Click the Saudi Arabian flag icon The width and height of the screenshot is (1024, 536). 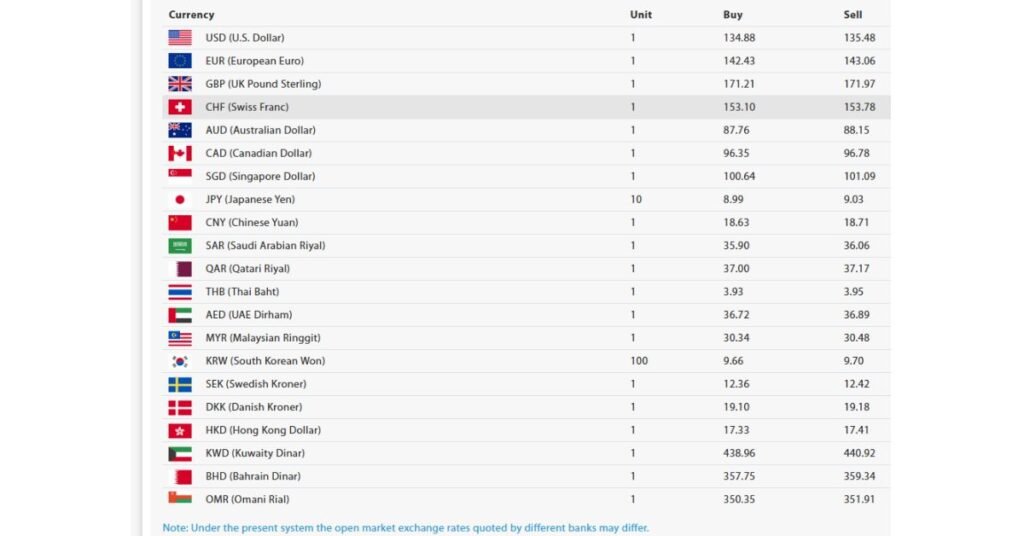180,245
